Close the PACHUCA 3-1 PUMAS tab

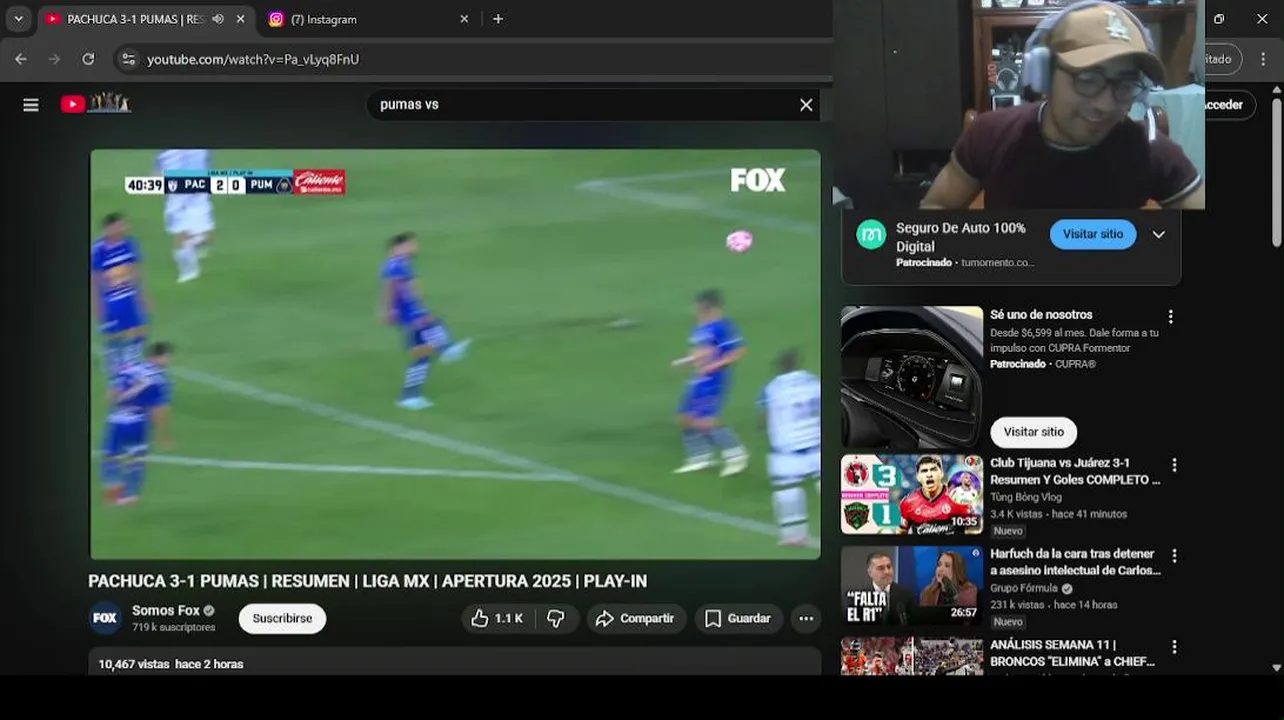pyautogui.click(x=241, y=19)
